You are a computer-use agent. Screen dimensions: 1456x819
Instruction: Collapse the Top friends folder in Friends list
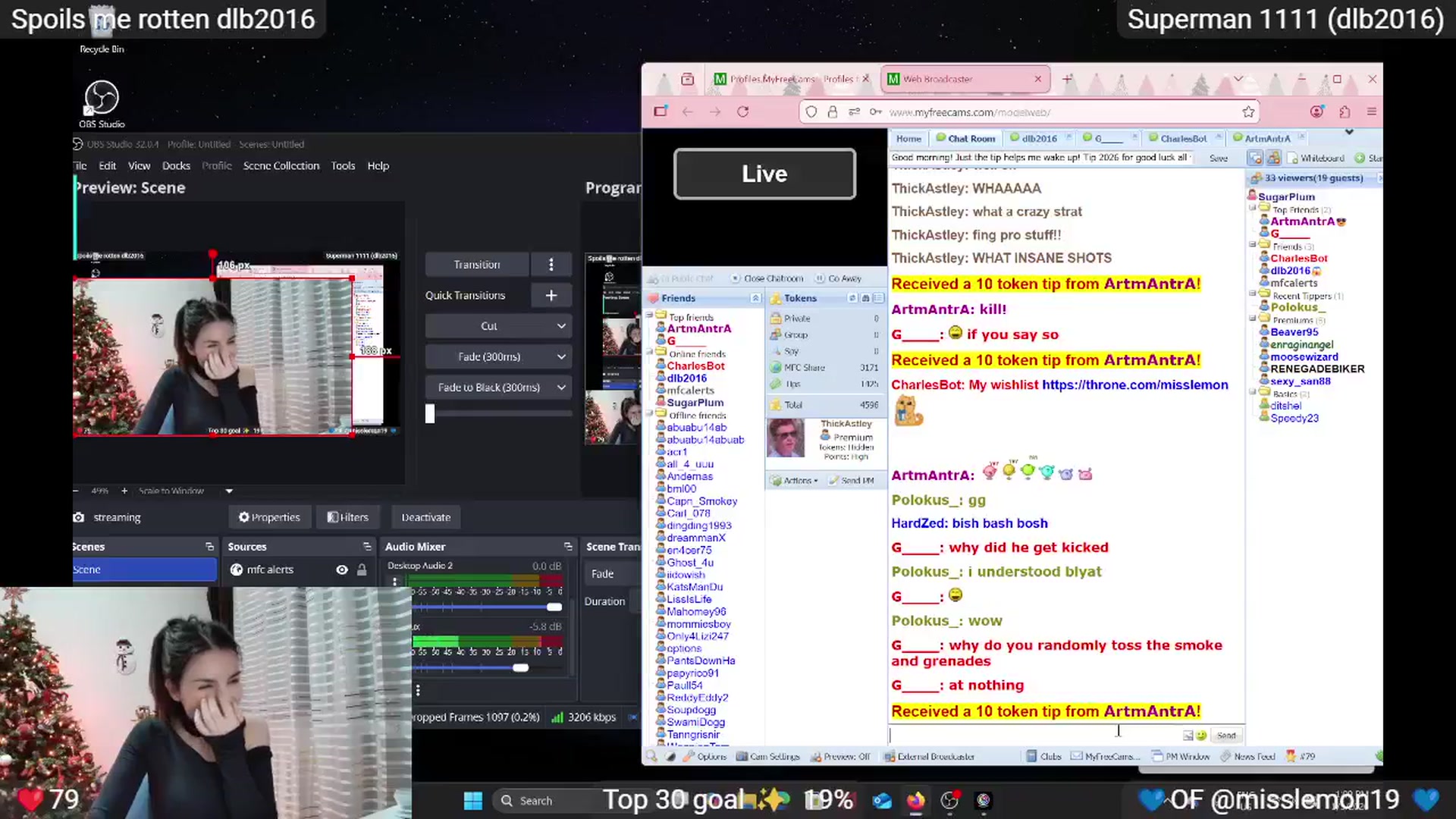[649, 315]
